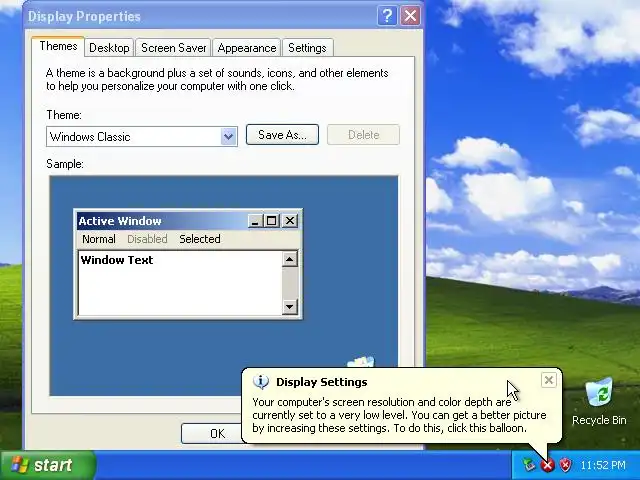Open the Desktop tab
The width and height of the screenshot is (640, 480).
(x=109, y=48)
